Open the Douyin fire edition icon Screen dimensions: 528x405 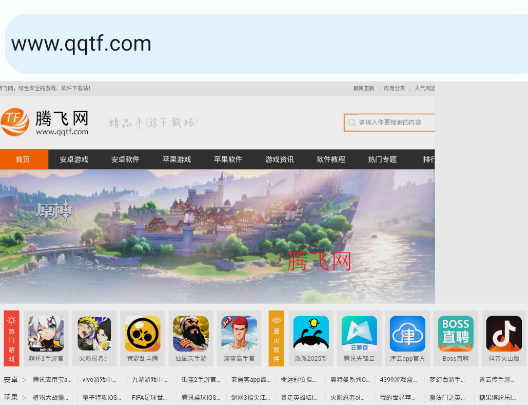(504, 334)
